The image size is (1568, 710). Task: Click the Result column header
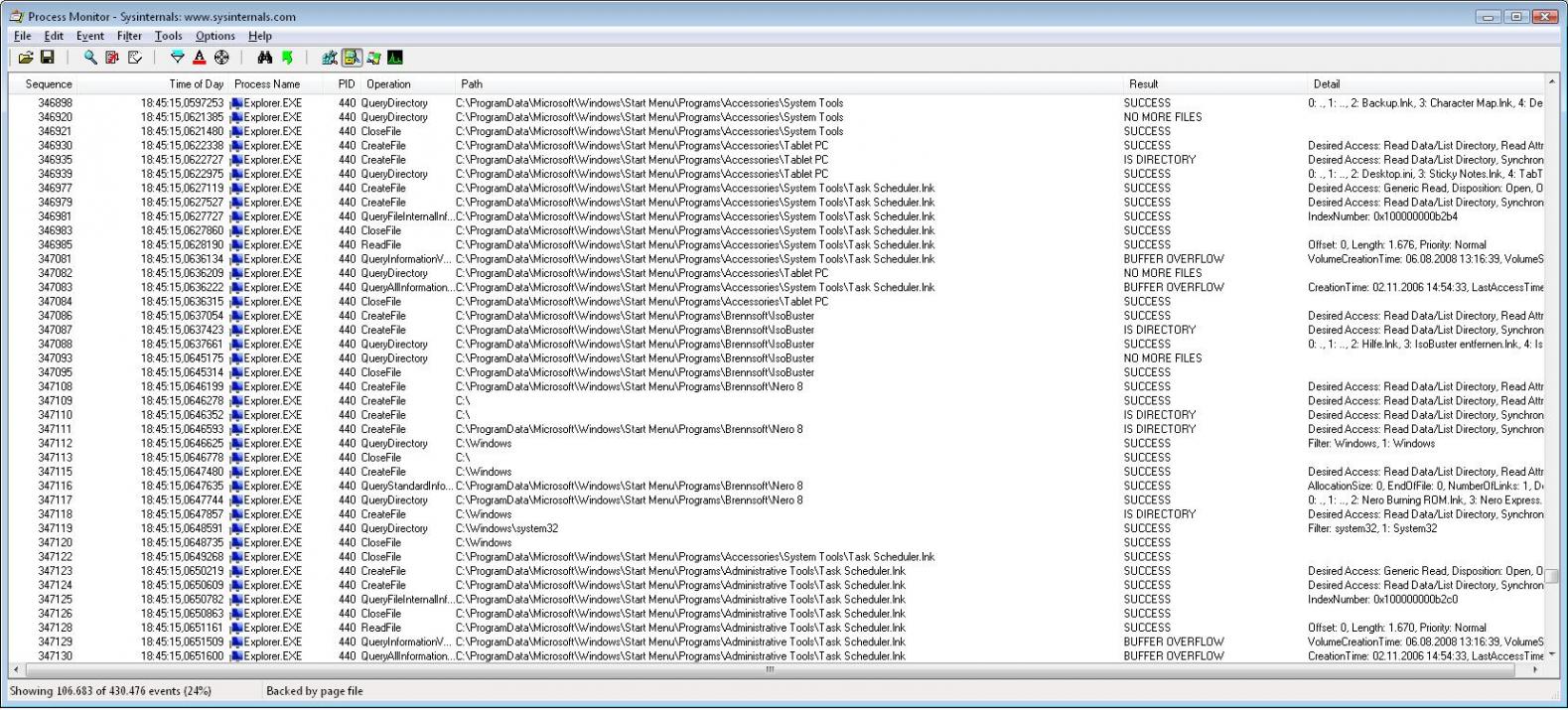pyautogui.click(x=1214, y=84)
